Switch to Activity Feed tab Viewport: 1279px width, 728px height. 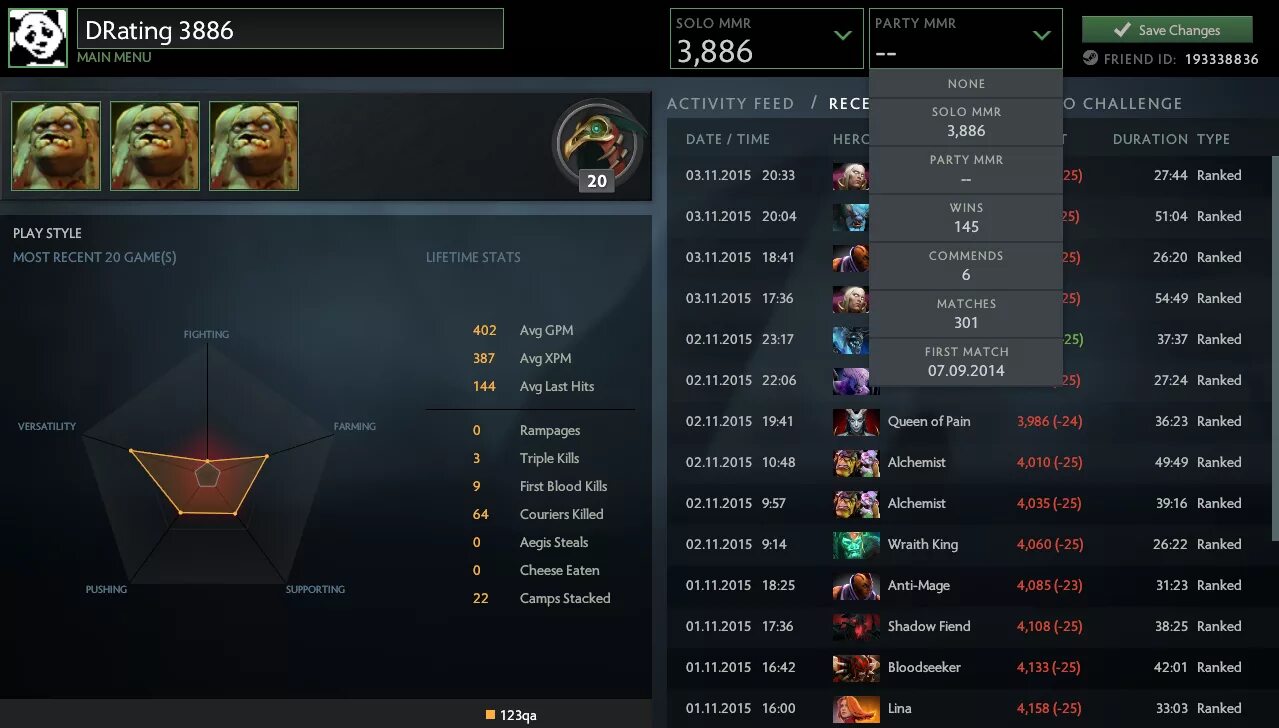(730, 104)
